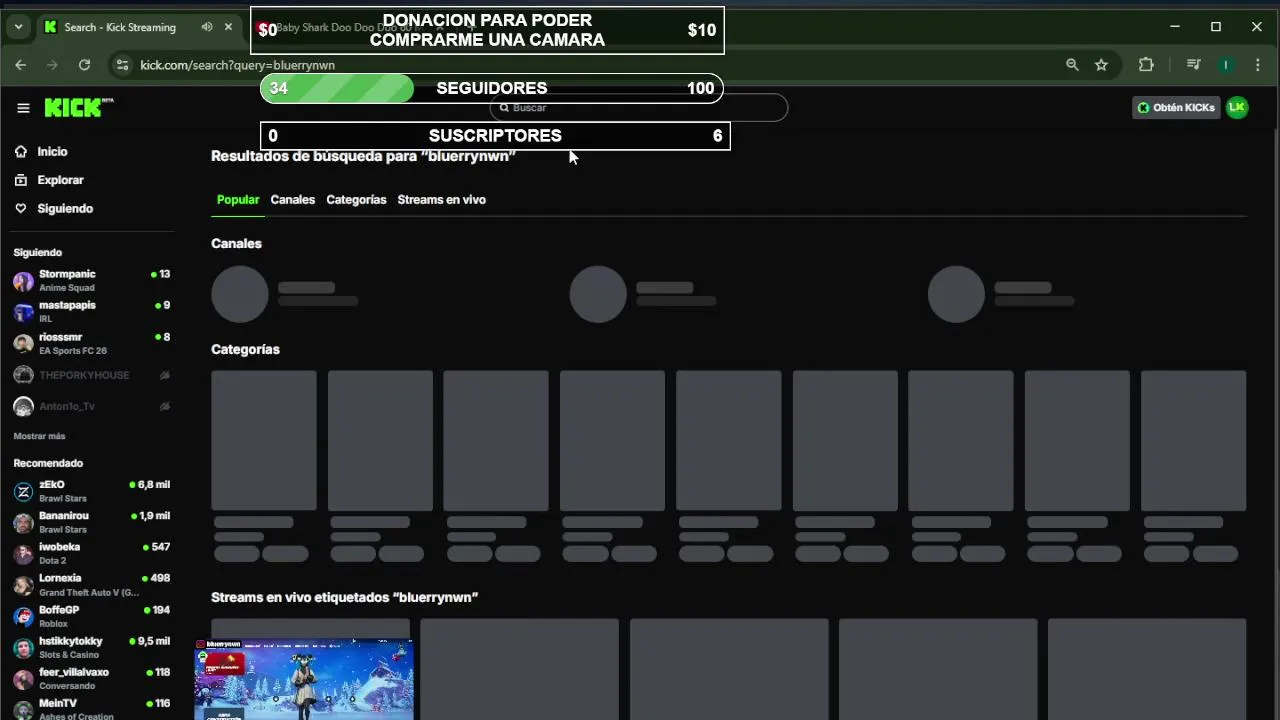Go back in browser
Viewport: 1280px width, 720px height.
point(21,65)
